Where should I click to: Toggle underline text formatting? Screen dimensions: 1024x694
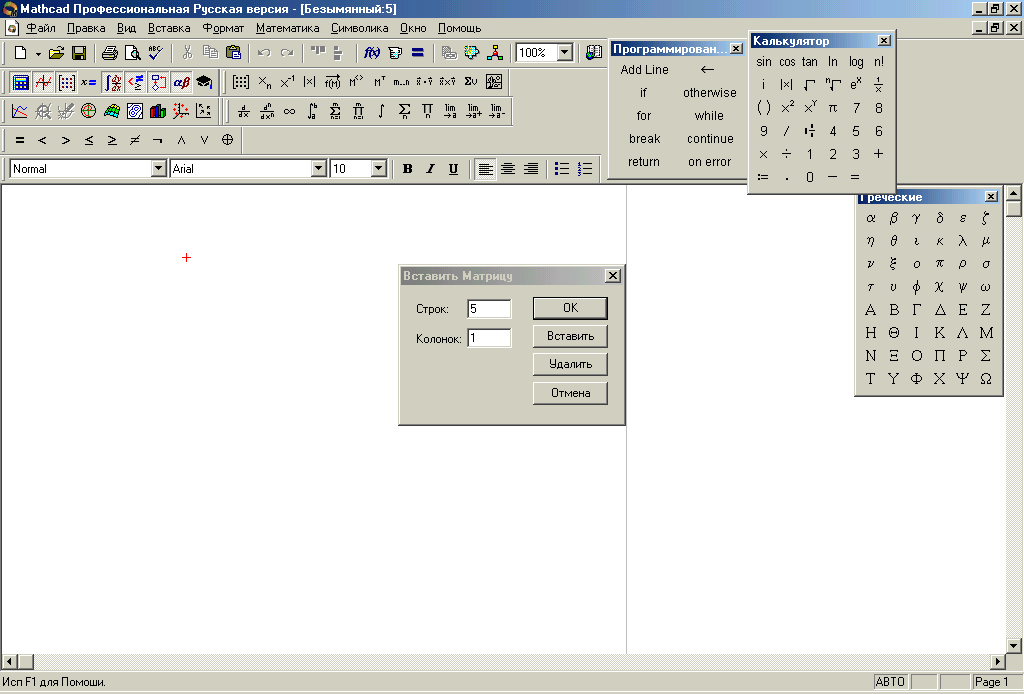pos(453,169)
